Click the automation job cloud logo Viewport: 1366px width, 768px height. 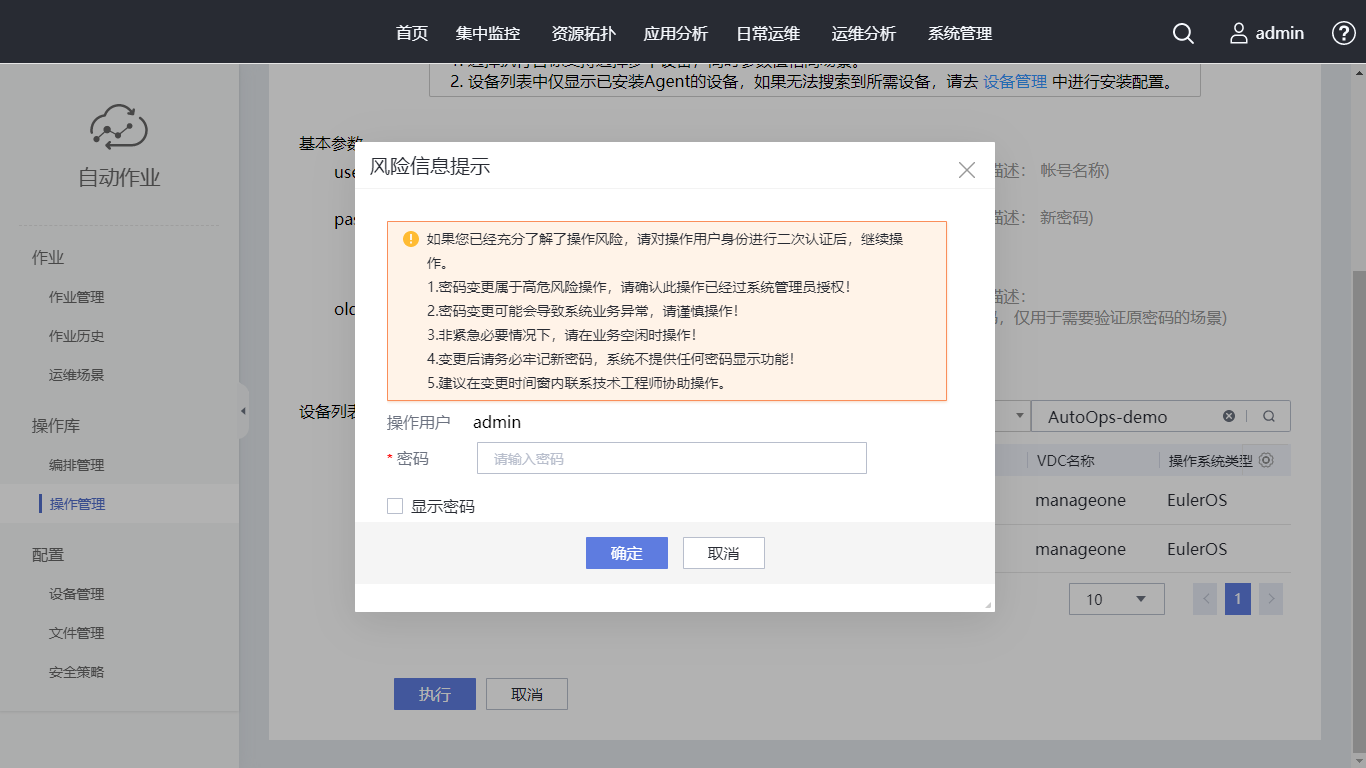click(x=119, y=127)
